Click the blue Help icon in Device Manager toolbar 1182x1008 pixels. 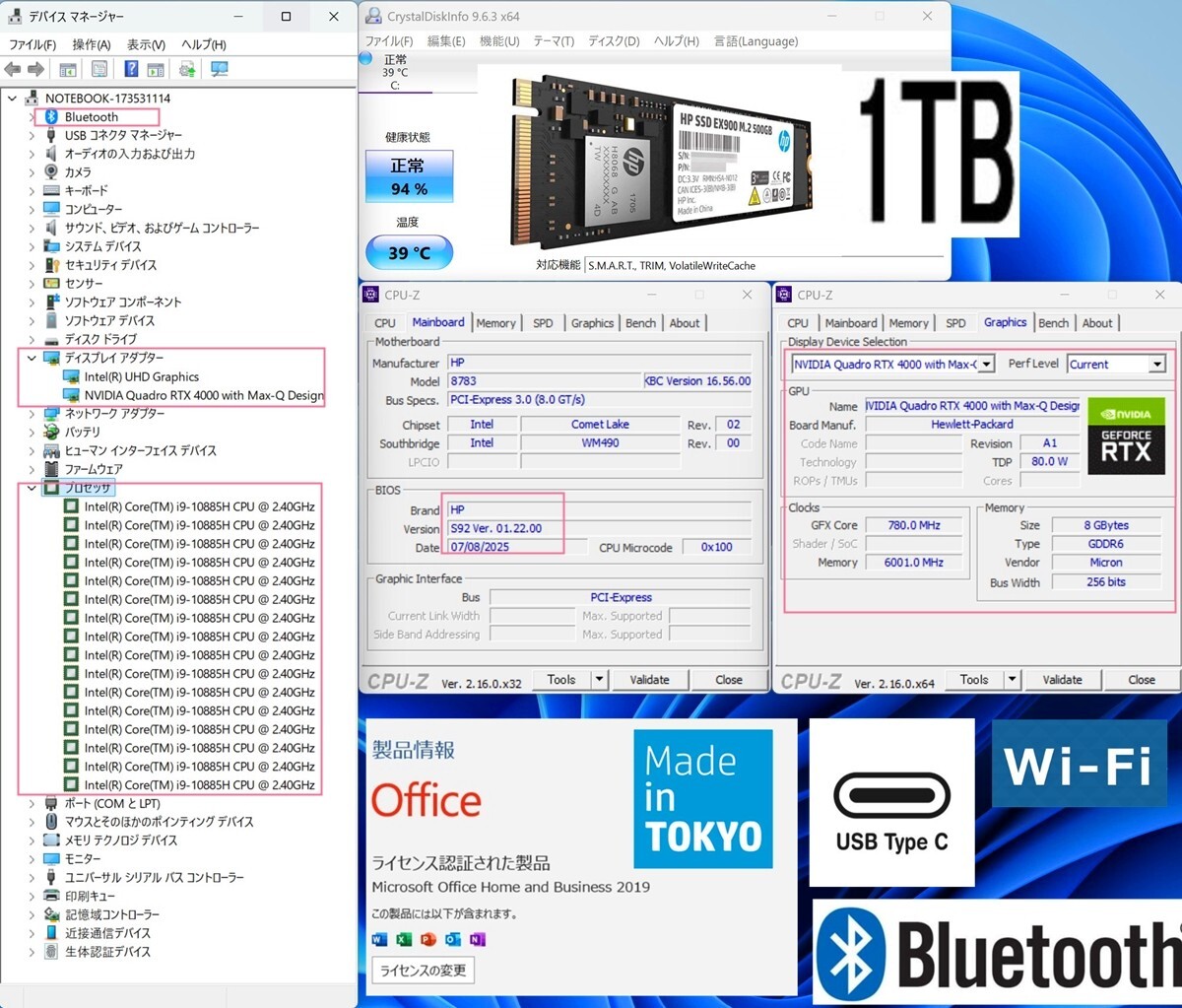pos(131,69)
